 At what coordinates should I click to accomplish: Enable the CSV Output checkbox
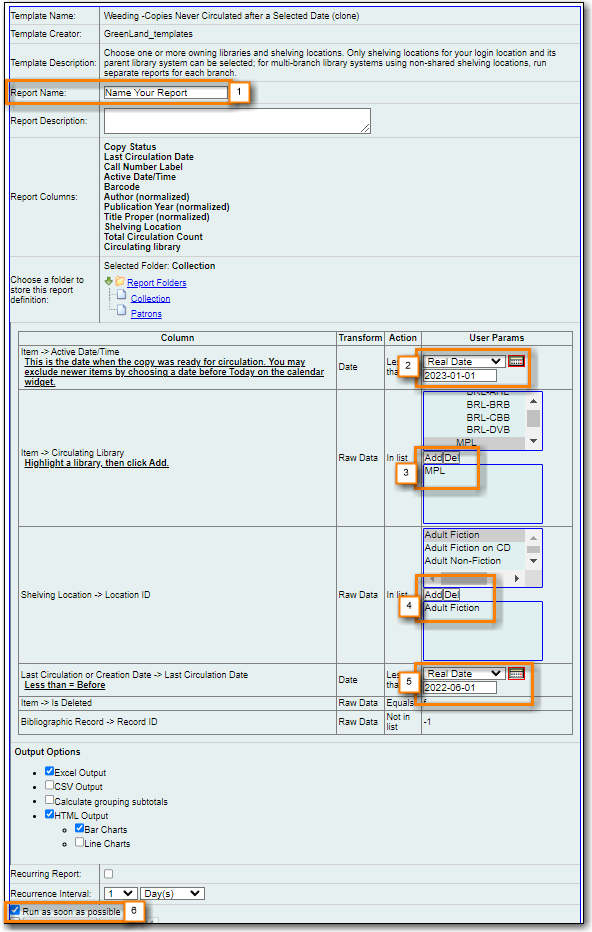coord(49,785)
